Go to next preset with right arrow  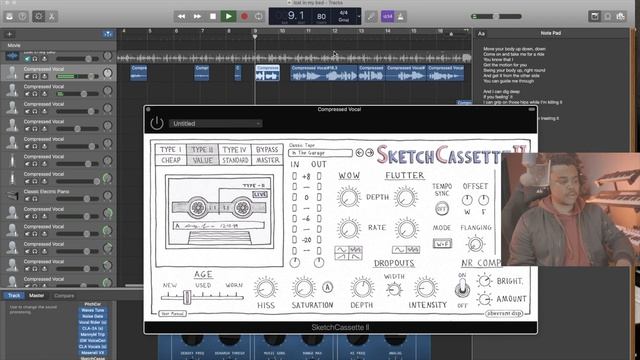369,153
